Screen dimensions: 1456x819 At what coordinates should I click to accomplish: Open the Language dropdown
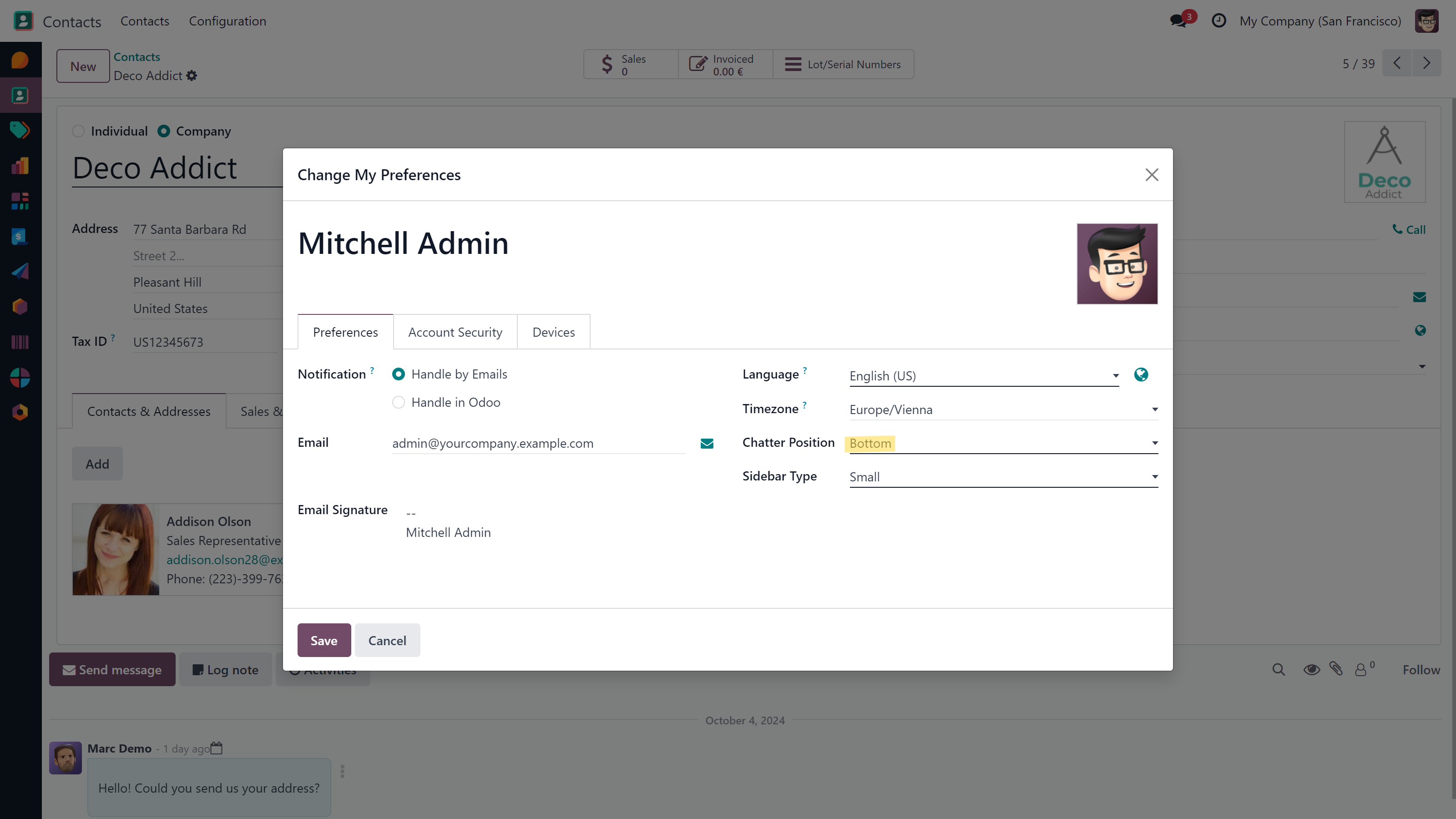click(x=983, y=376)
